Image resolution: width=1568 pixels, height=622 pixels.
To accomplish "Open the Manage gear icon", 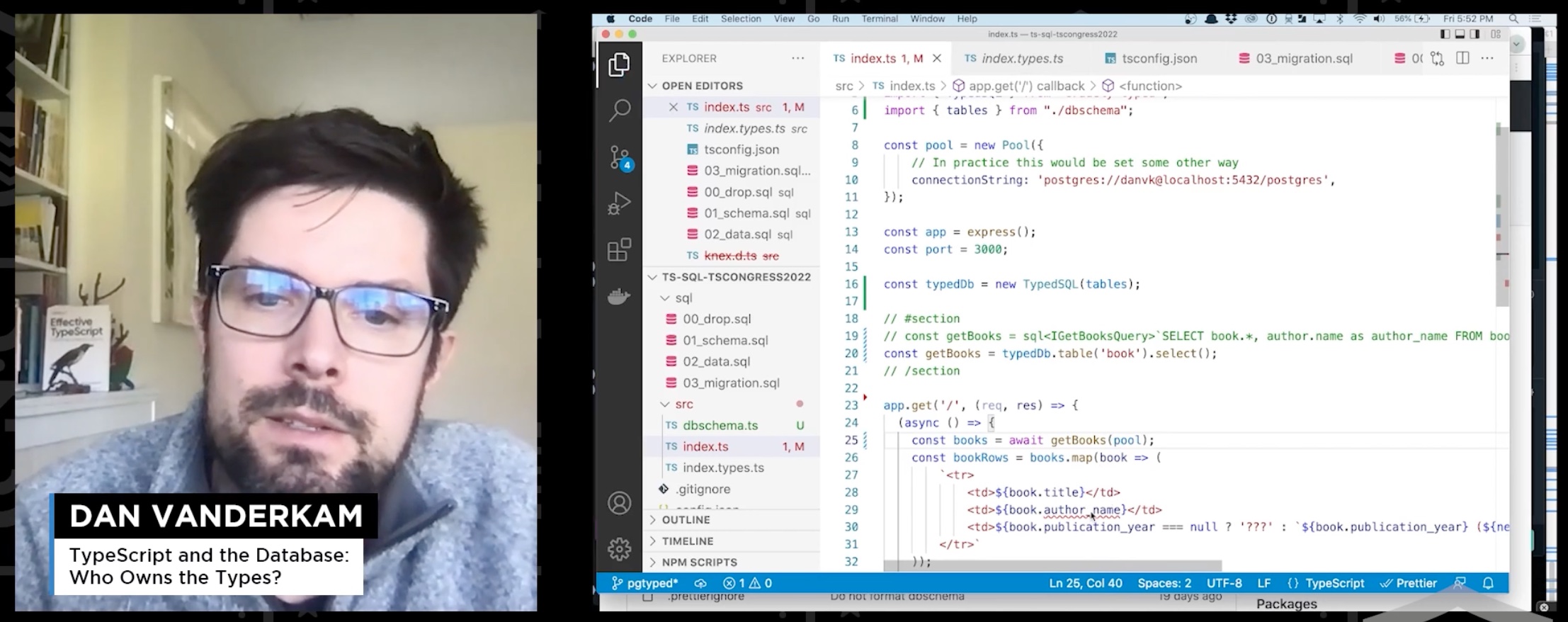I will click(619, 549).
